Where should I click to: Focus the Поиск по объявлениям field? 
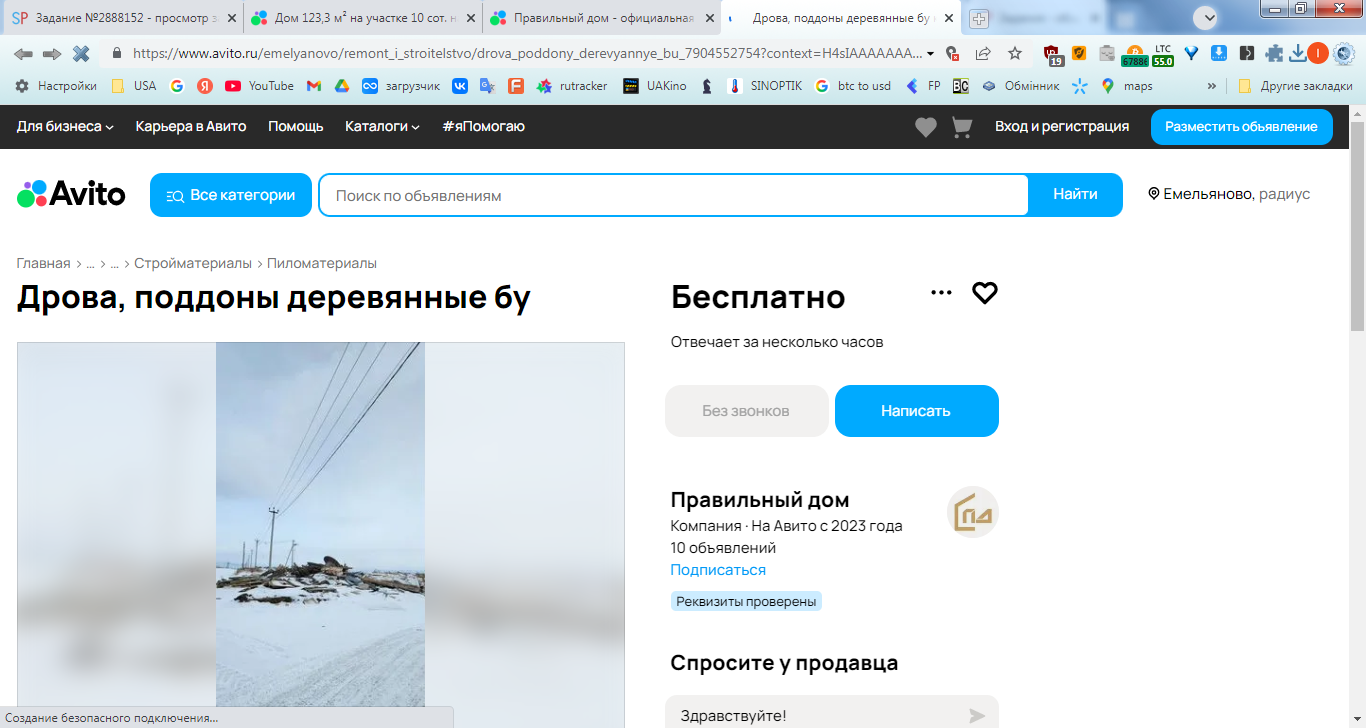pyautogui.click(x=673, y=195)
